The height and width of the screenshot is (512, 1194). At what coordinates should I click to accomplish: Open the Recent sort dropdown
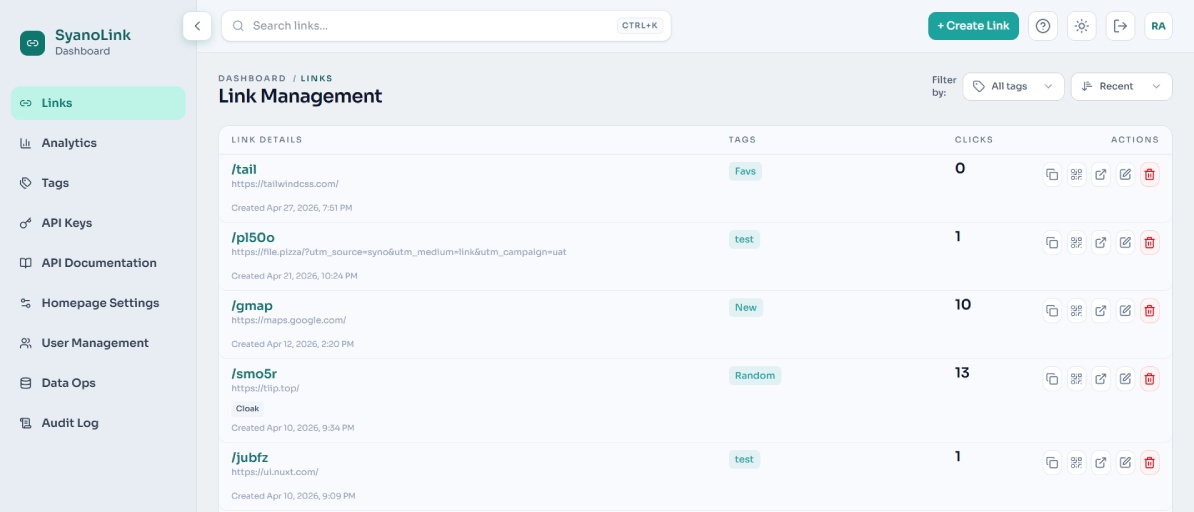(x=1121, y=86)
